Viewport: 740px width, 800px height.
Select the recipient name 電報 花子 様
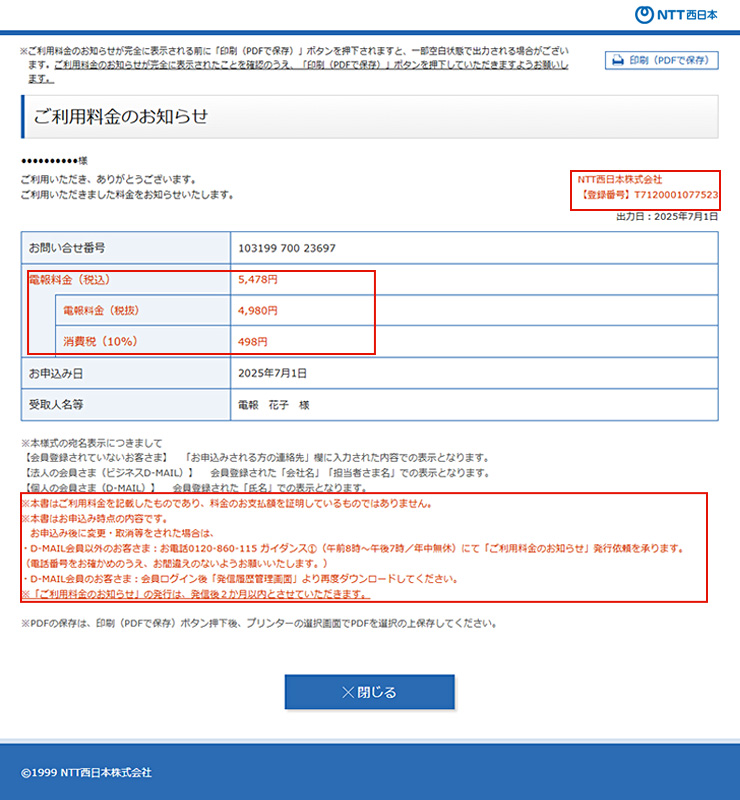point(273,405)
